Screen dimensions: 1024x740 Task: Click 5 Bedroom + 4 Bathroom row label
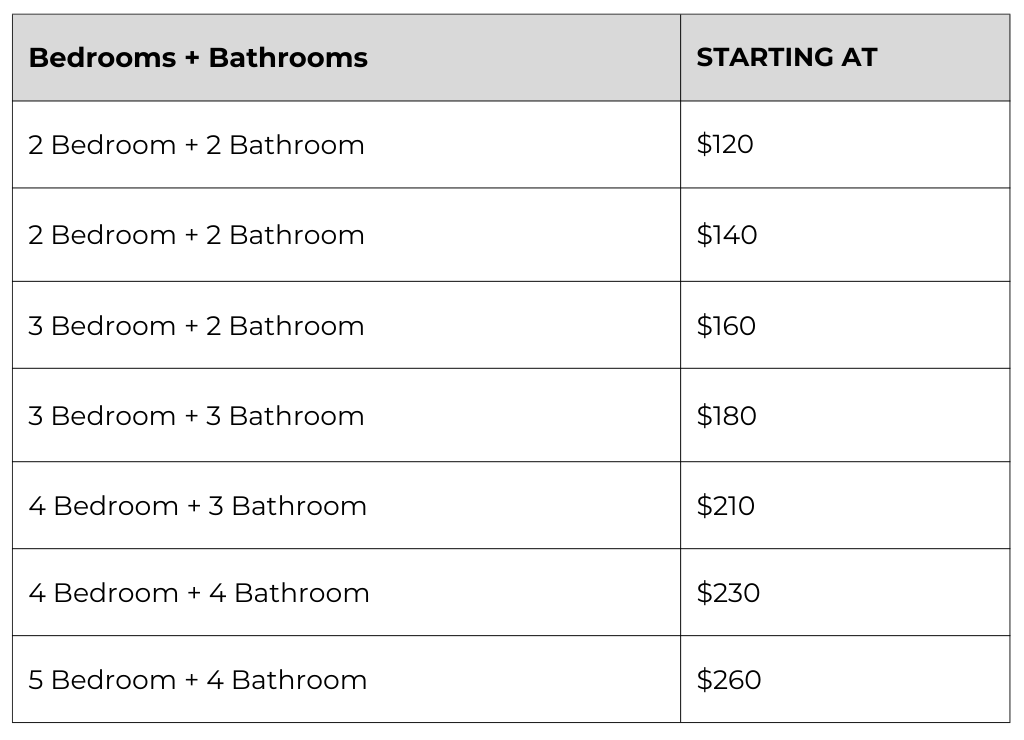[197, 679]
